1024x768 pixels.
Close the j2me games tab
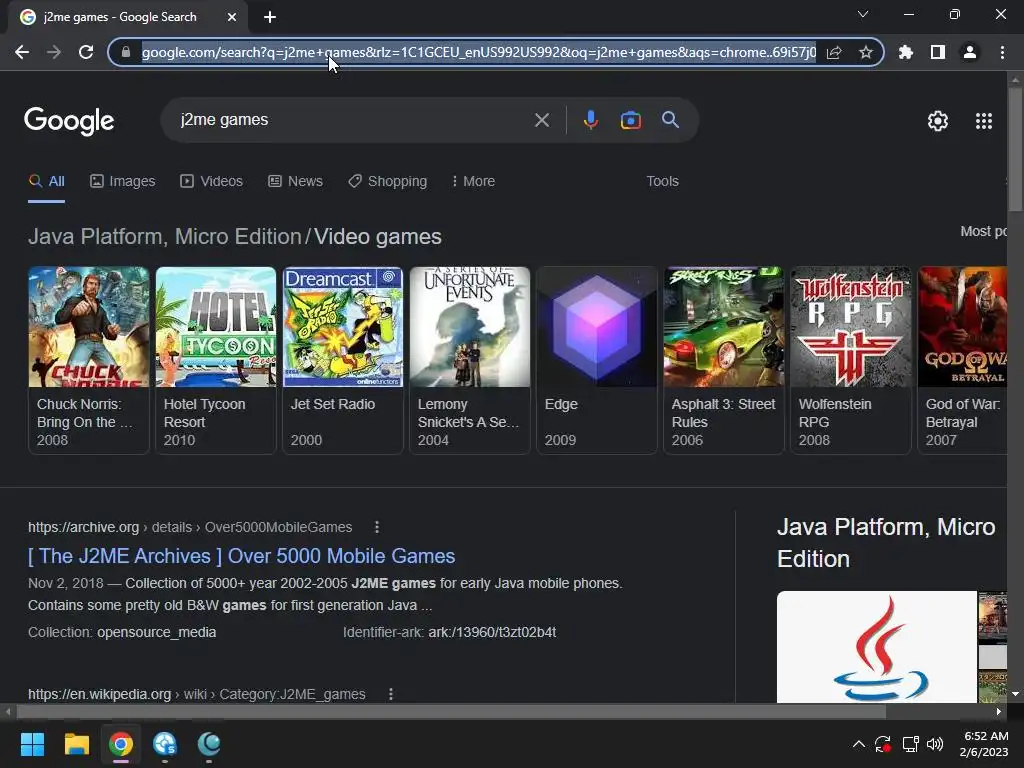[x=232, y=17]
